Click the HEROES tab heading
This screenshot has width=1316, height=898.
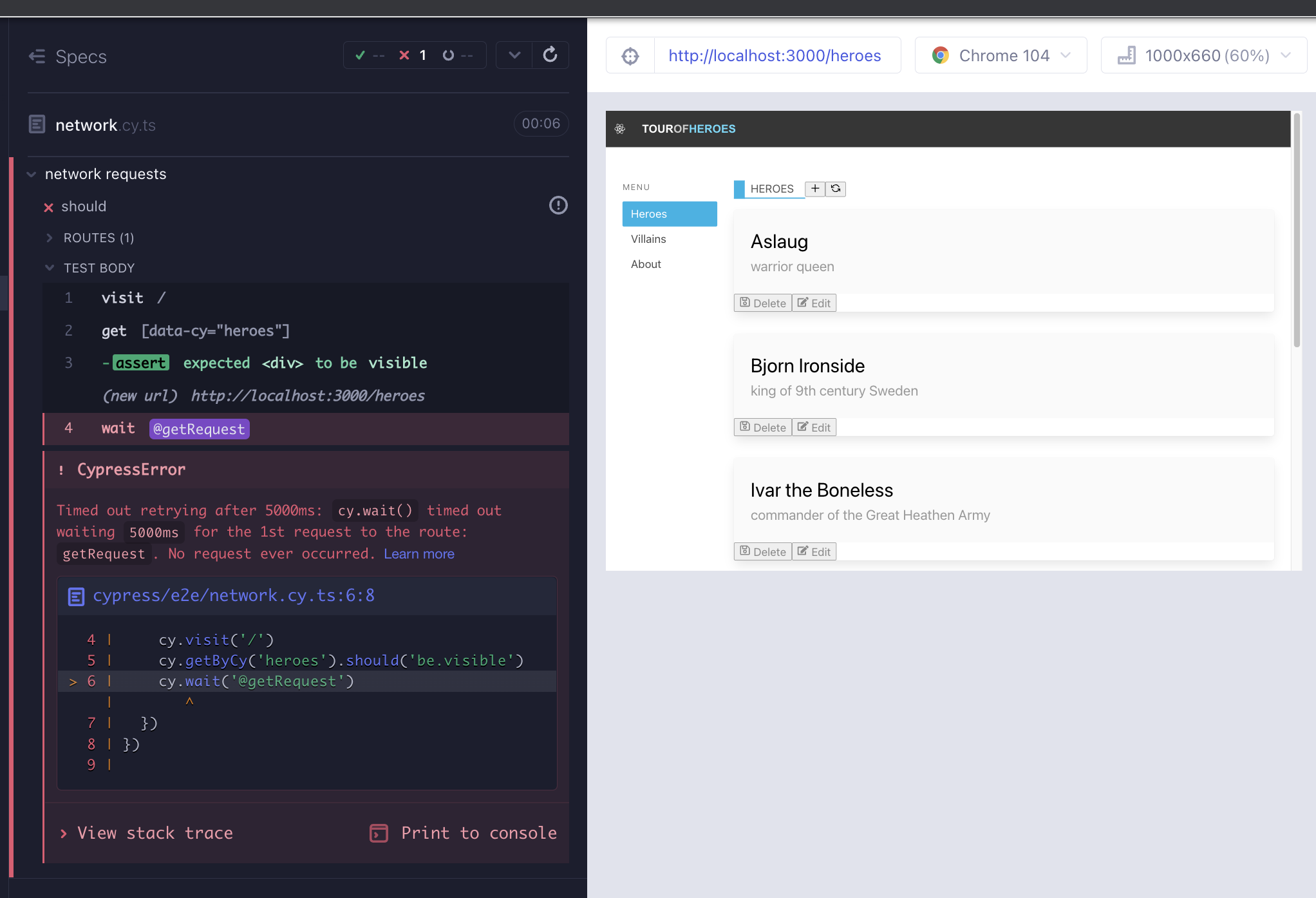pyautogui.click(x=771, y=189)
